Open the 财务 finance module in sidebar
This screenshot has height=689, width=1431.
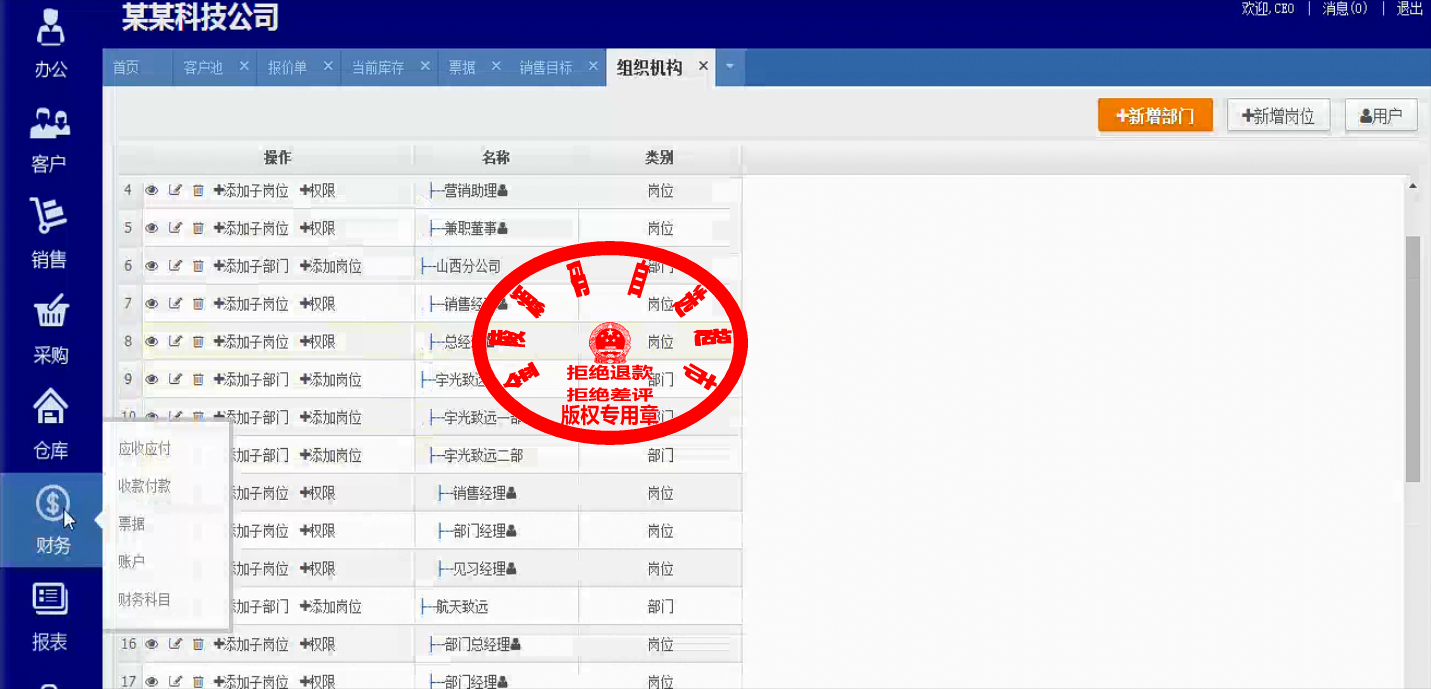(x=50, y=520)
